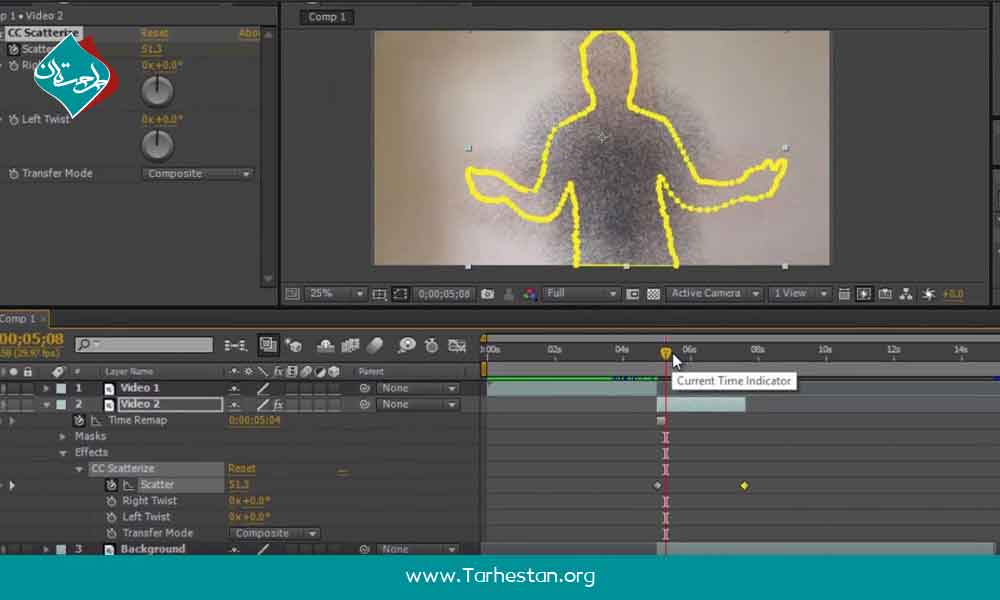The height and width of the screenshot is (600, 1000).
Task: Click the Draft 3D icon in timeline
Action: 293,345
